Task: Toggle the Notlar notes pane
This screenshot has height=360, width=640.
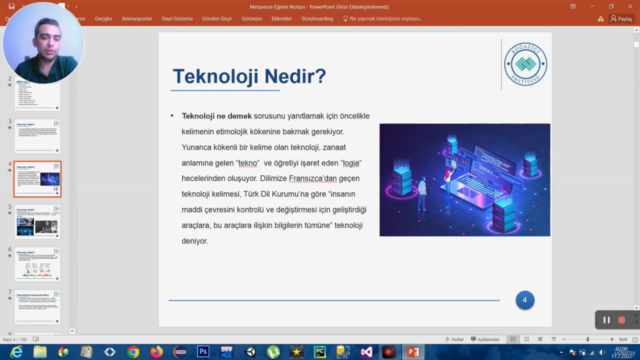Action: pyautogui.click(x=454, y=339)
